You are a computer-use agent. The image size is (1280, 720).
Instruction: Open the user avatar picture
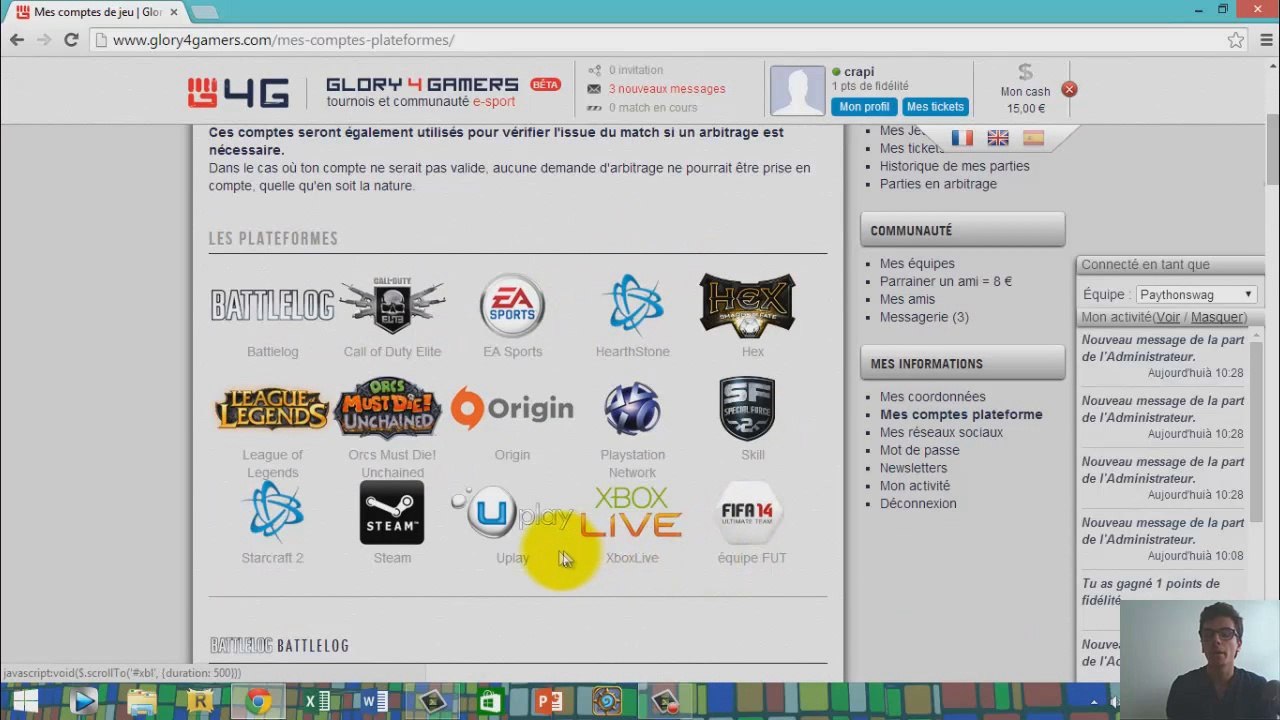pyautogui.click(x=797, y=90)
